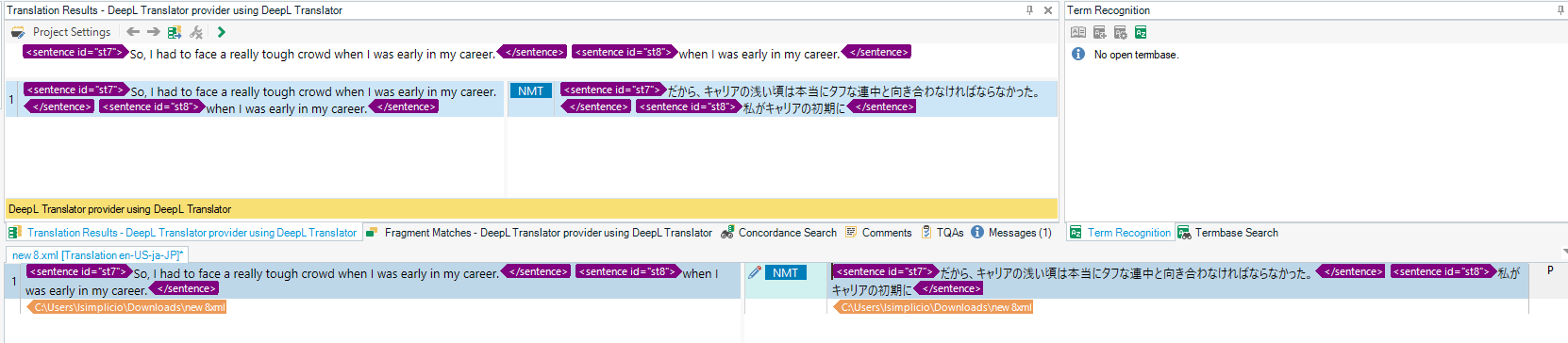Click the green Az termbase icon in toolbar

(x=1141, y=32)
